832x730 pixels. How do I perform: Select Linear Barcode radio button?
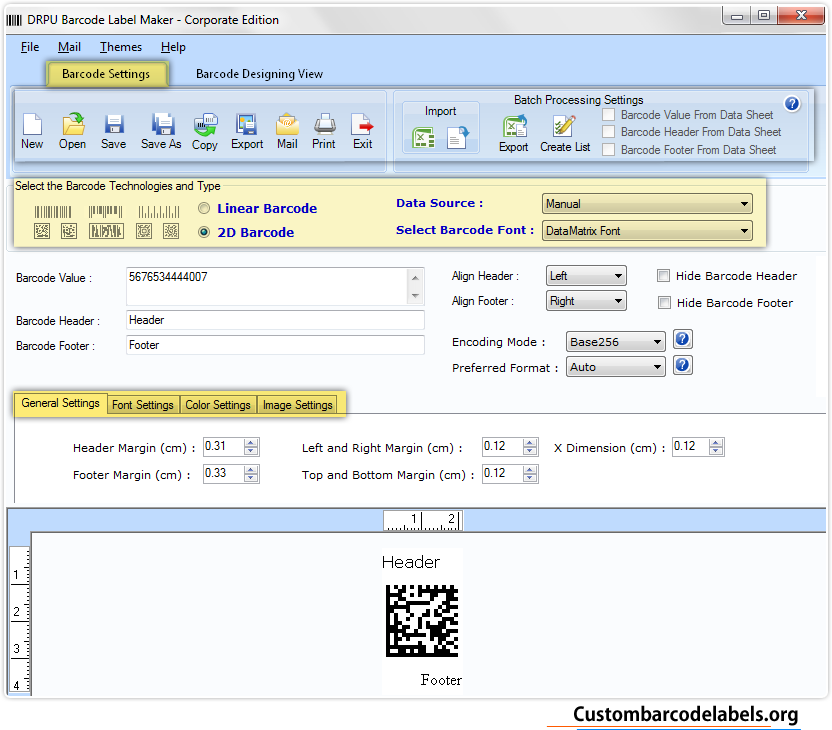point(204,208)
